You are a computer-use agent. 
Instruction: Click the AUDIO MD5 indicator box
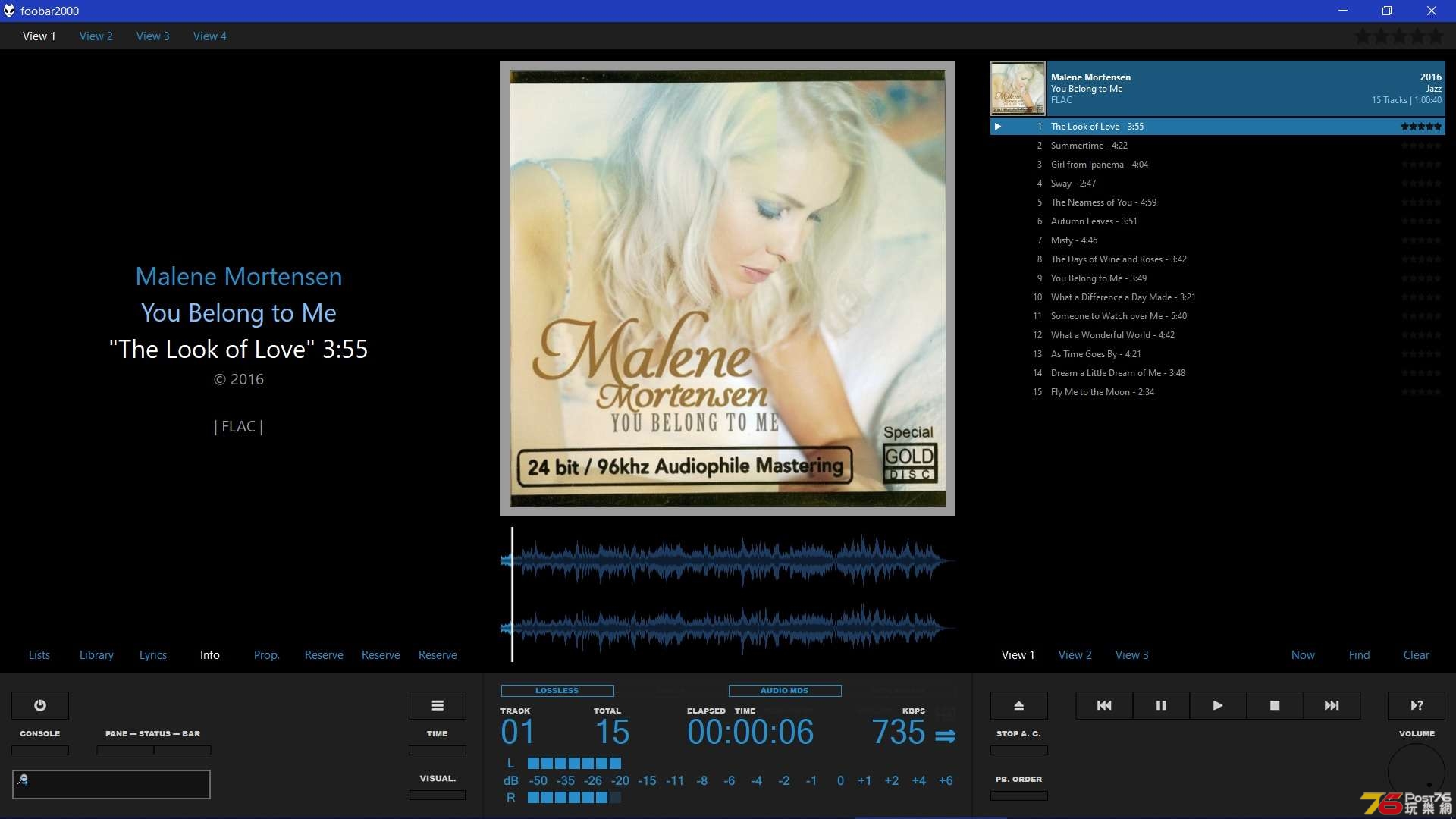coord(785,691)
